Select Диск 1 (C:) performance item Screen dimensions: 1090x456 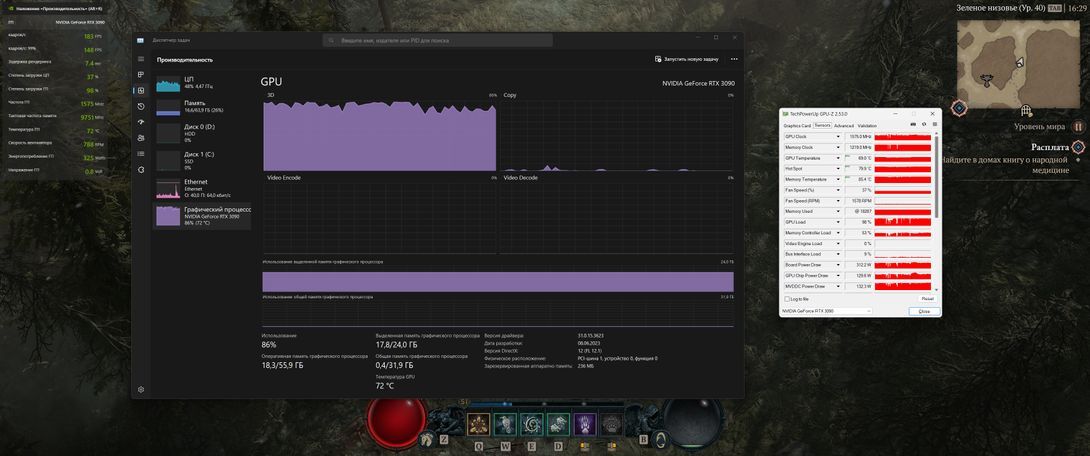point(202,161)
